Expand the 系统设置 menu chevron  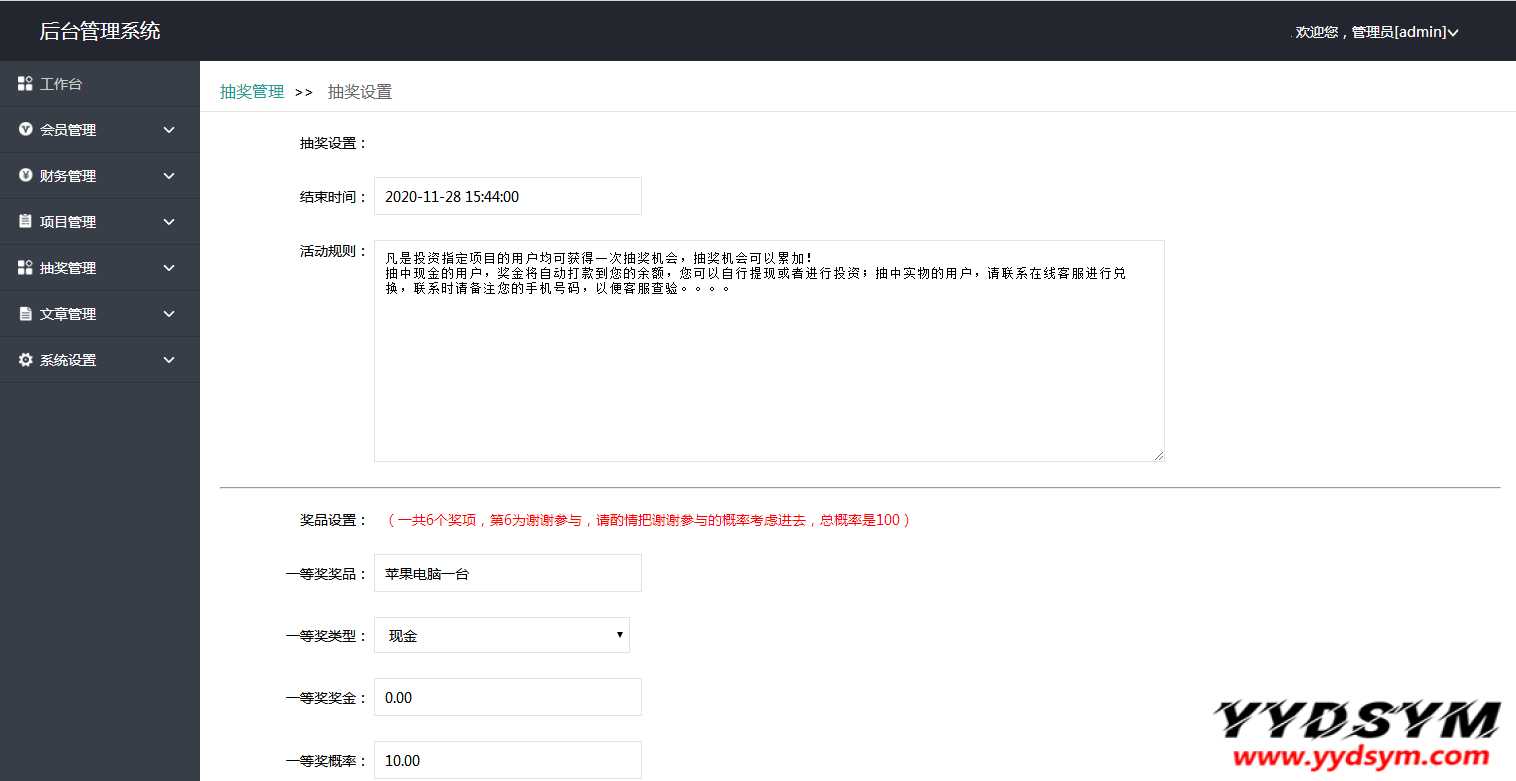(169, 360)
